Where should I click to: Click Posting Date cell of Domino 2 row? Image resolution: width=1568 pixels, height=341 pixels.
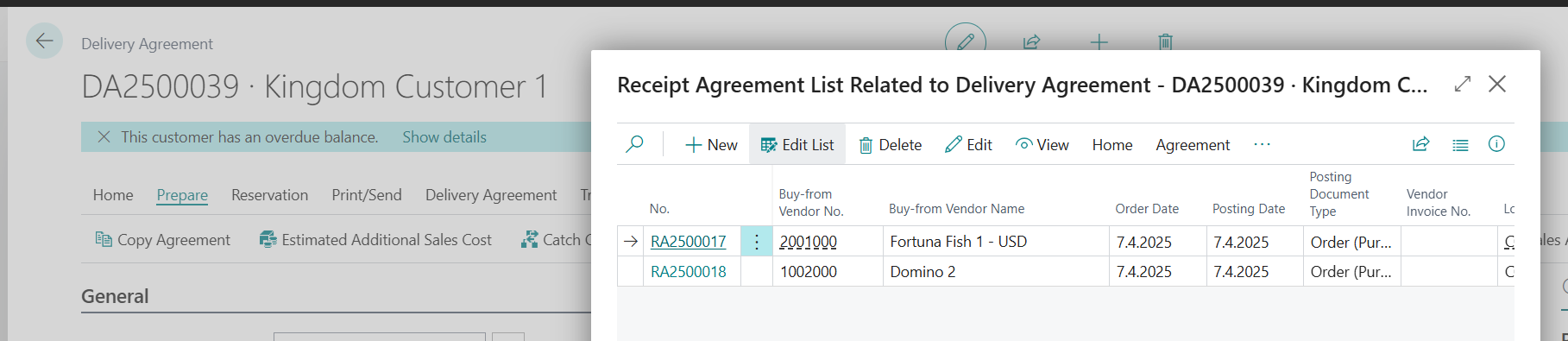(1255, 272)
